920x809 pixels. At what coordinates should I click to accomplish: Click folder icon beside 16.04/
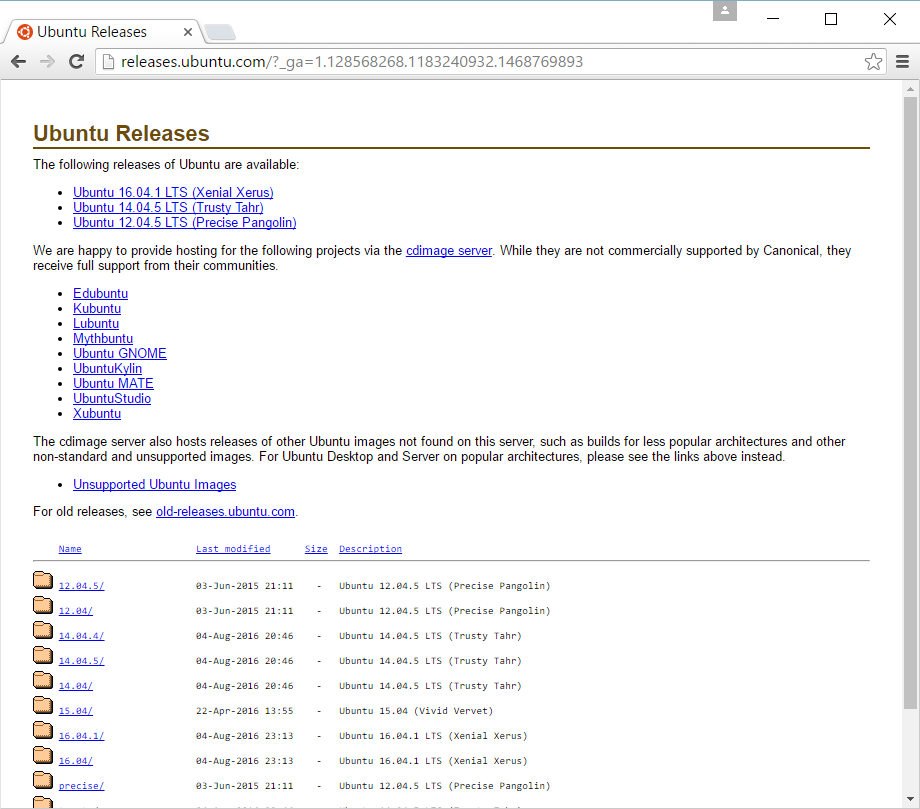pos(43,755)
